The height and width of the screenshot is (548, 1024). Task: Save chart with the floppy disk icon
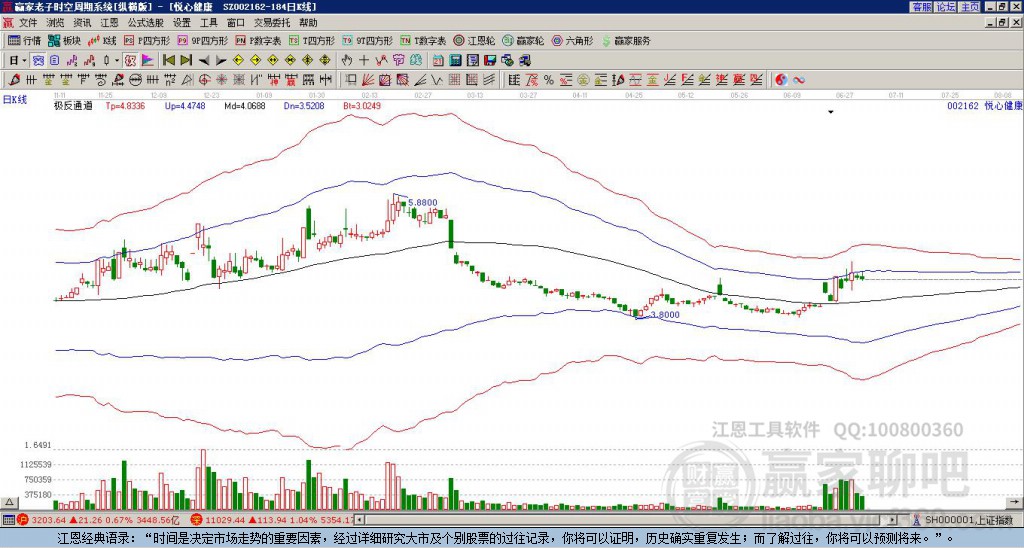tap(489, 61)
